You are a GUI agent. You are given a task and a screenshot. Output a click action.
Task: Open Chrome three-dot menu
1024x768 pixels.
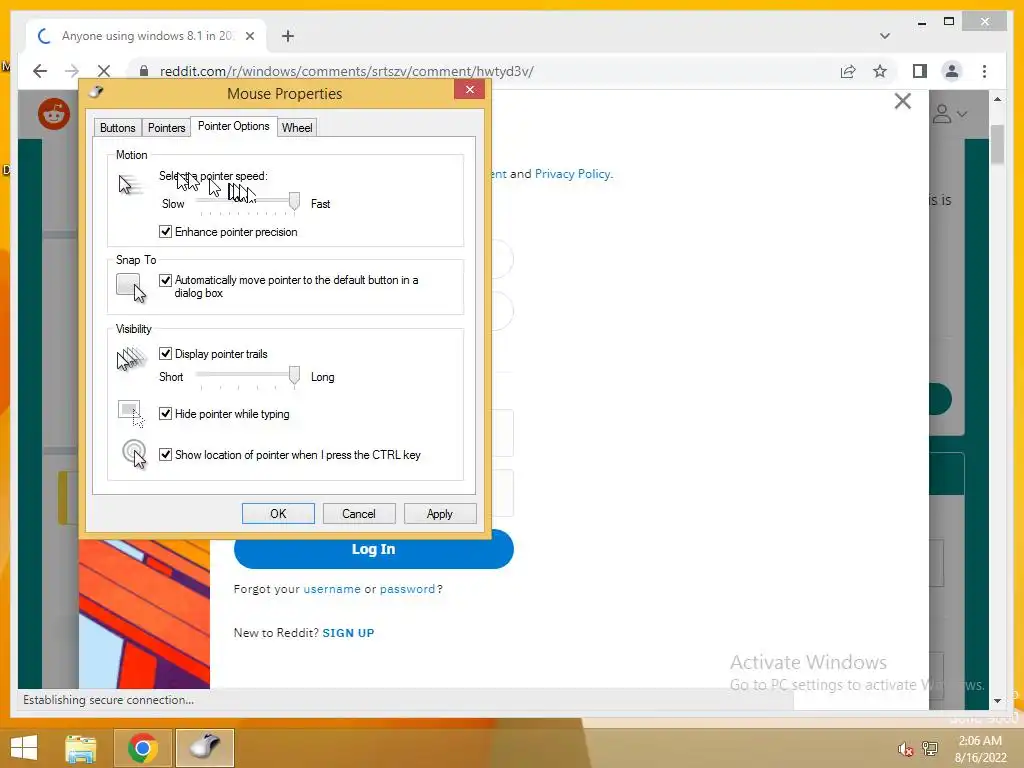[984, 71]
